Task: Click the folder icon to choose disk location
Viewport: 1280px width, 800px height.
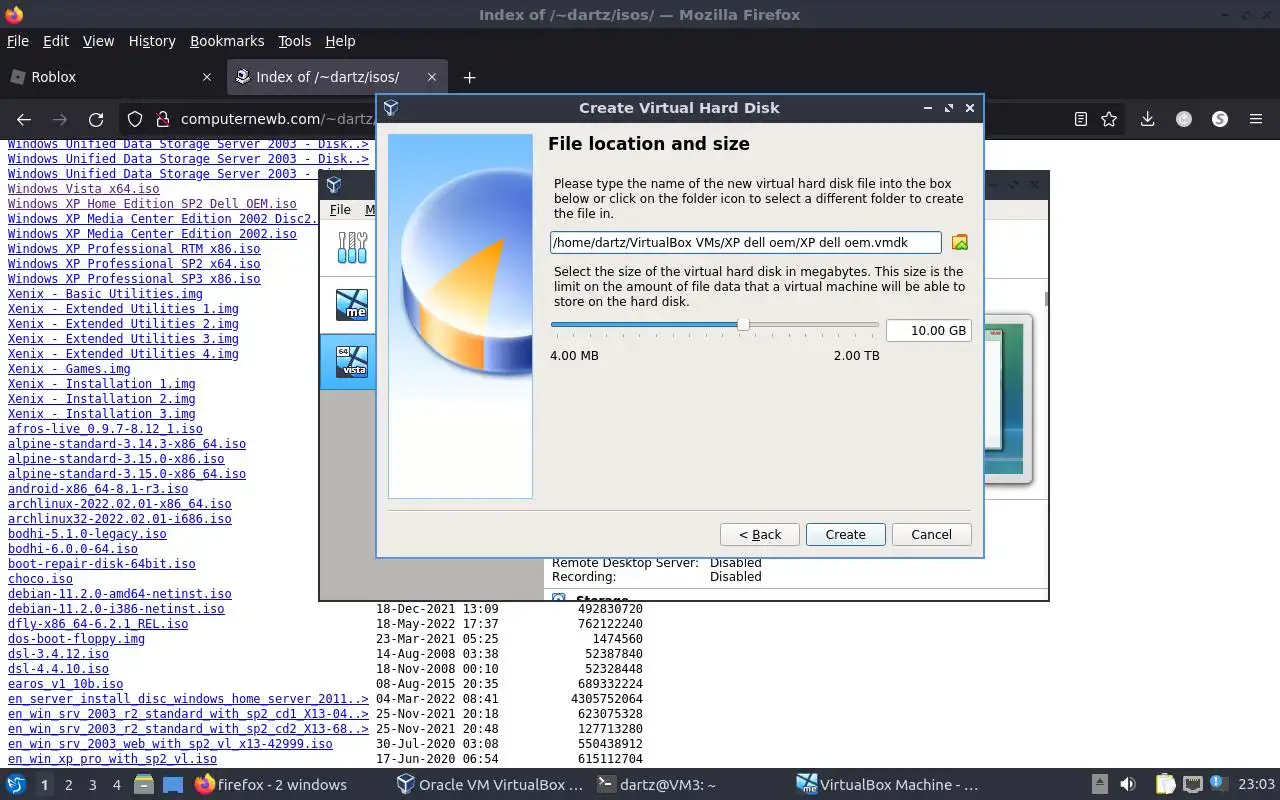Action: 960,242
